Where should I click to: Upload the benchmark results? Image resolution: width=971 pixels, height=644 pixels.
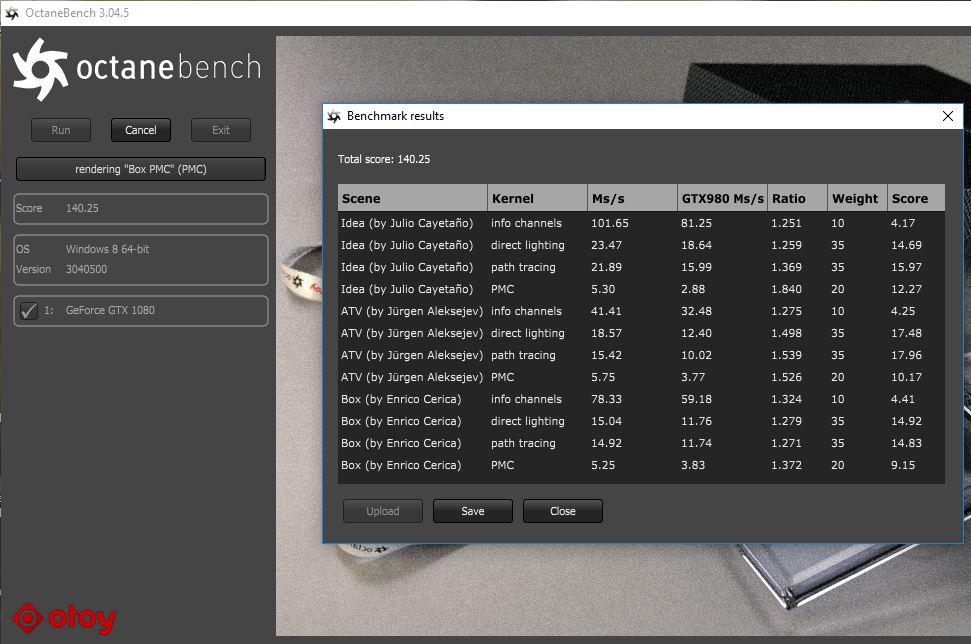coord(383,511)
